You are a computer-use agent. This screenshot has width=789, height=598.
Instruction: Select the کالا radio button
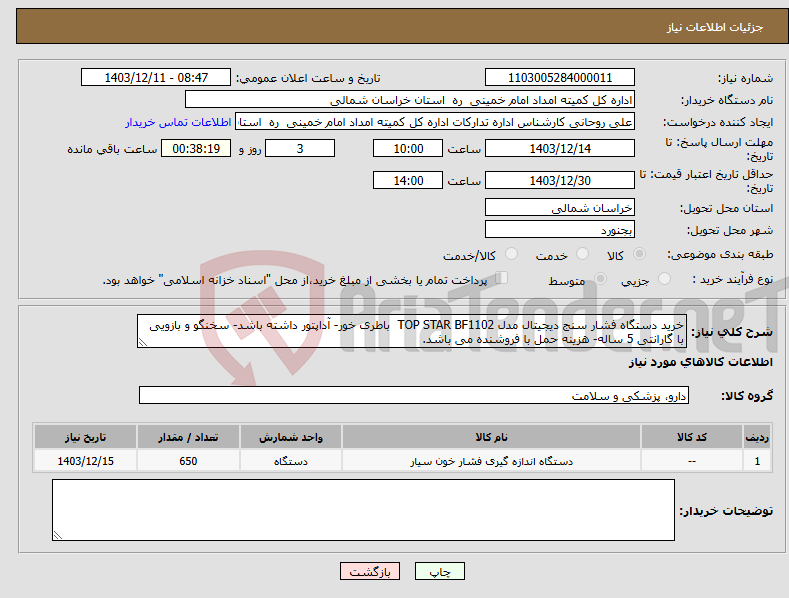click(x=640, y=254)
